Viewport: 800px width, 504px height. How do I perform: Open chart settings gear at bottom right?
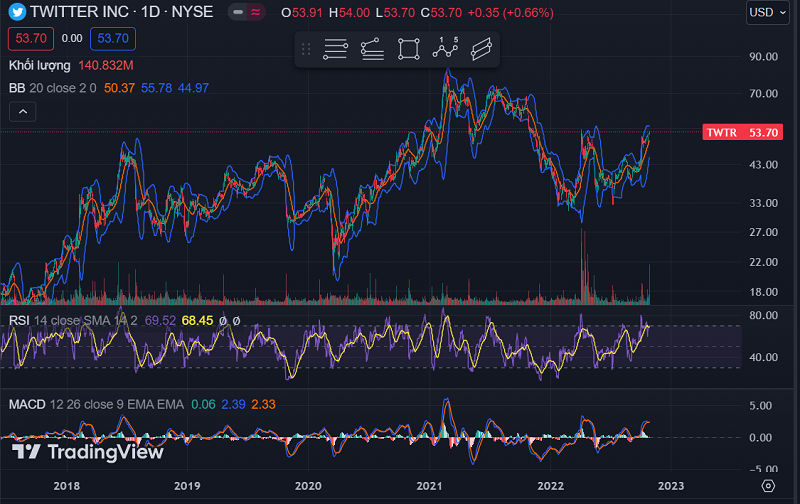[x=767, y=485]
